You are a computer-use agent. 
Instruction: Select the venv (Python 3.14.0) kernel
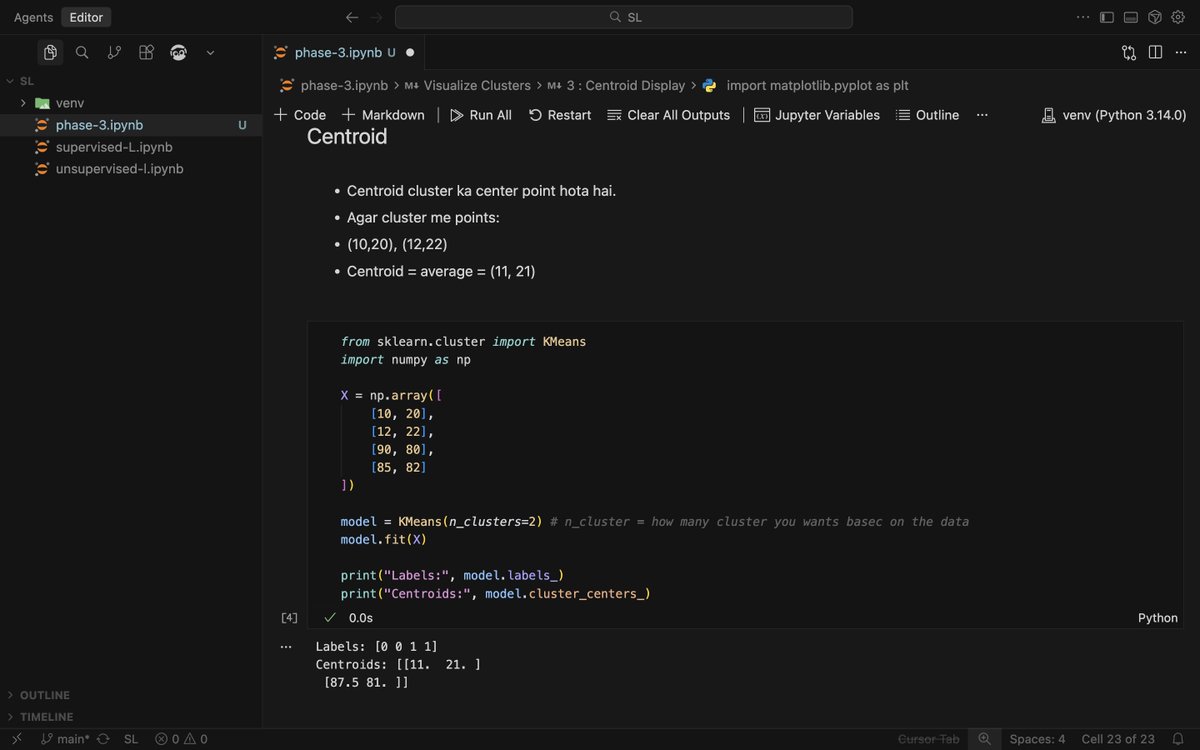click(x=1113, y=115)
